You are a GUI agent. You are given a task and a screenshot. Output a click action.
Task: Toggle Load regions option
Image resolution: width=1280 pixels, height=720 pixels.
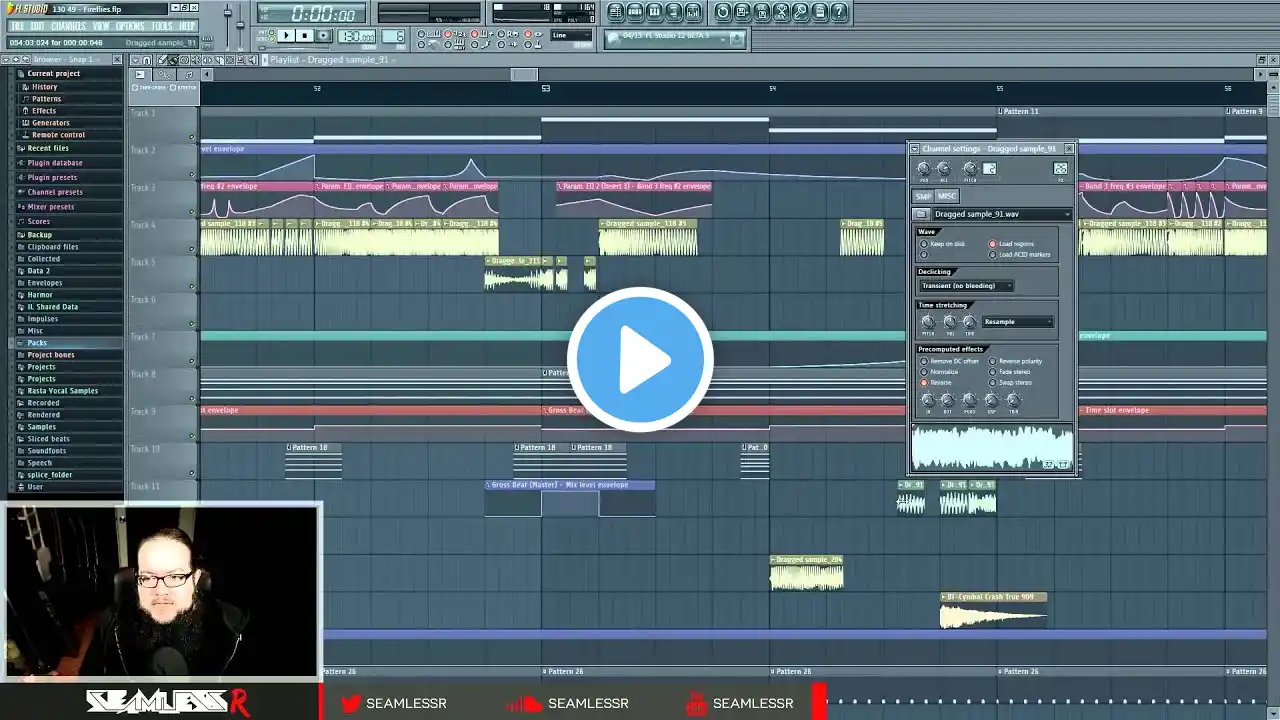[x=993, y=244]
